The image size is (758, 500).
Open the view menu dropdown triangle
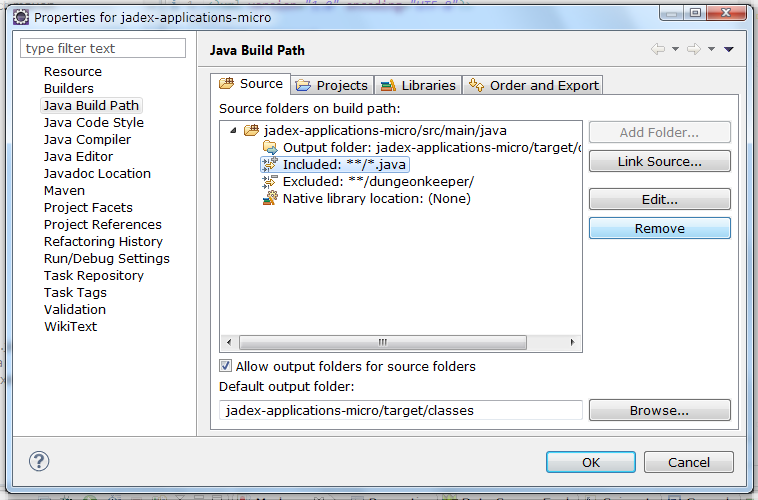point(729,49)
